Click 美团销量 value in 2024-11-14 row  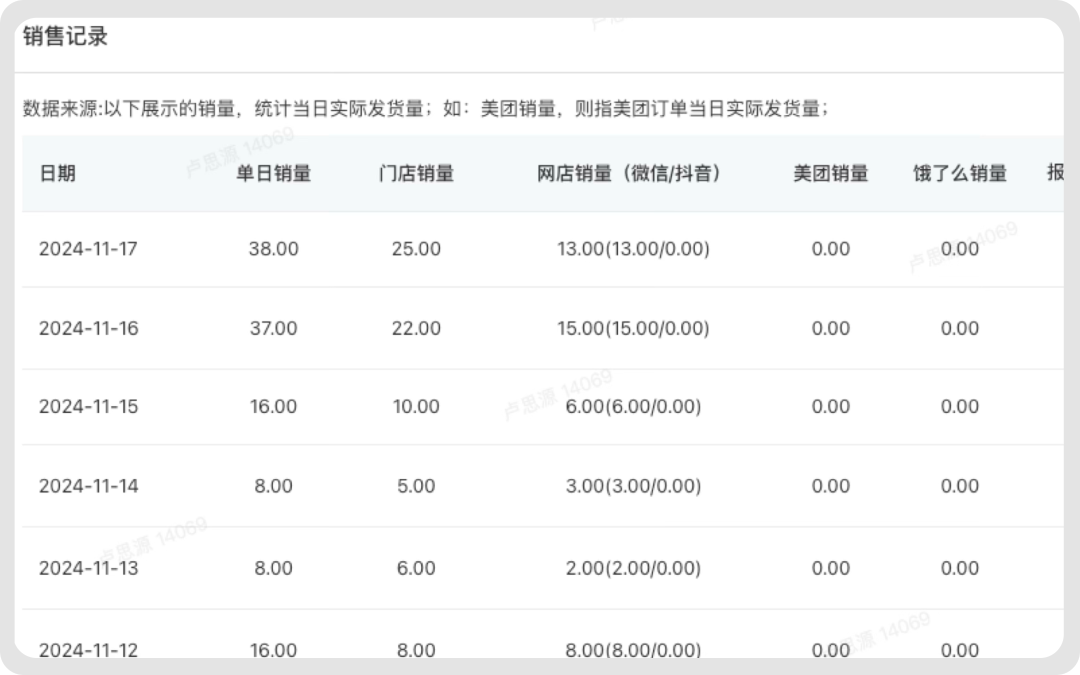pos(830,486)
